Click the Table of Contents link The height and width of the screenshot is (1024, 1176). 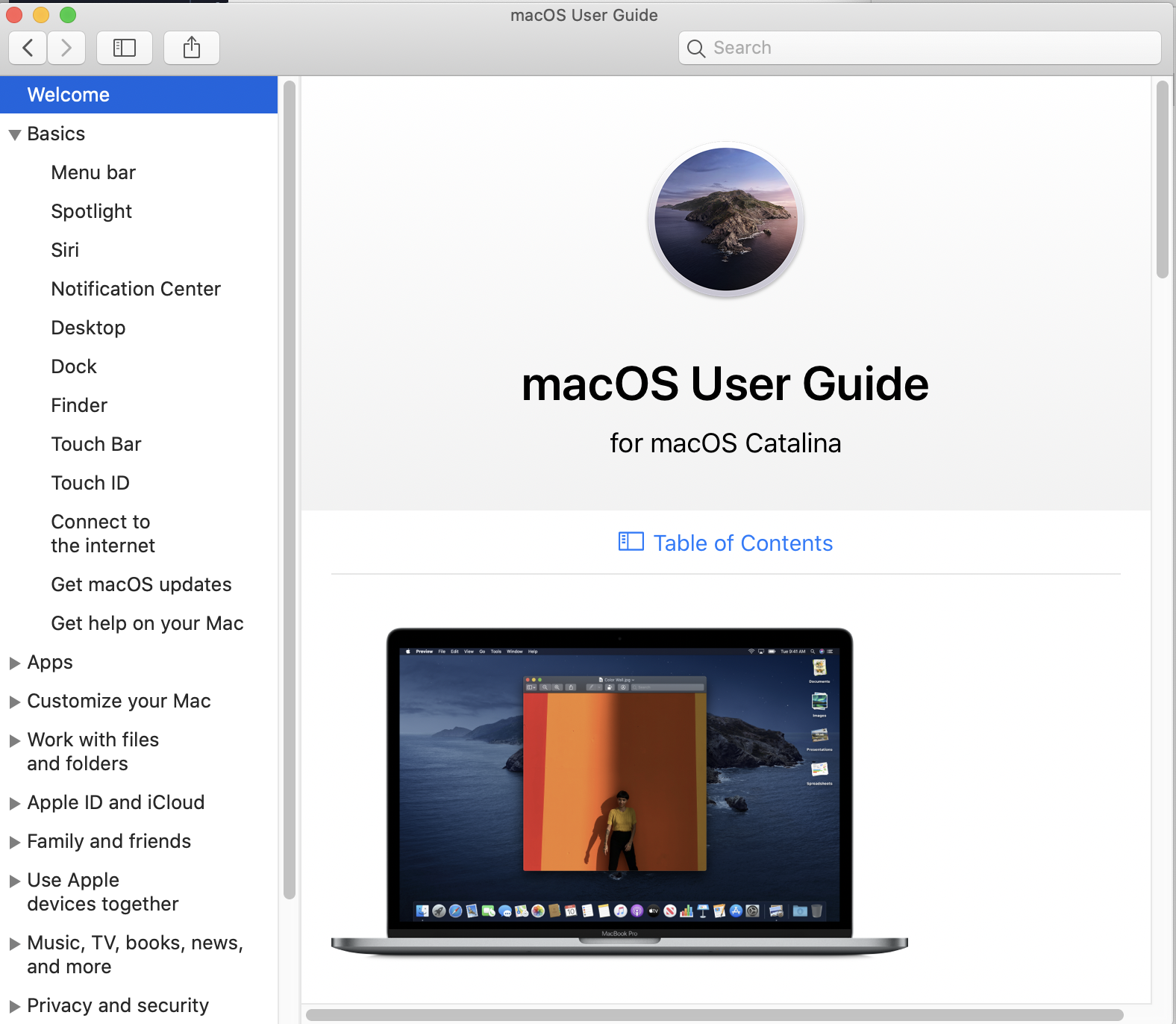pos(743,543)
